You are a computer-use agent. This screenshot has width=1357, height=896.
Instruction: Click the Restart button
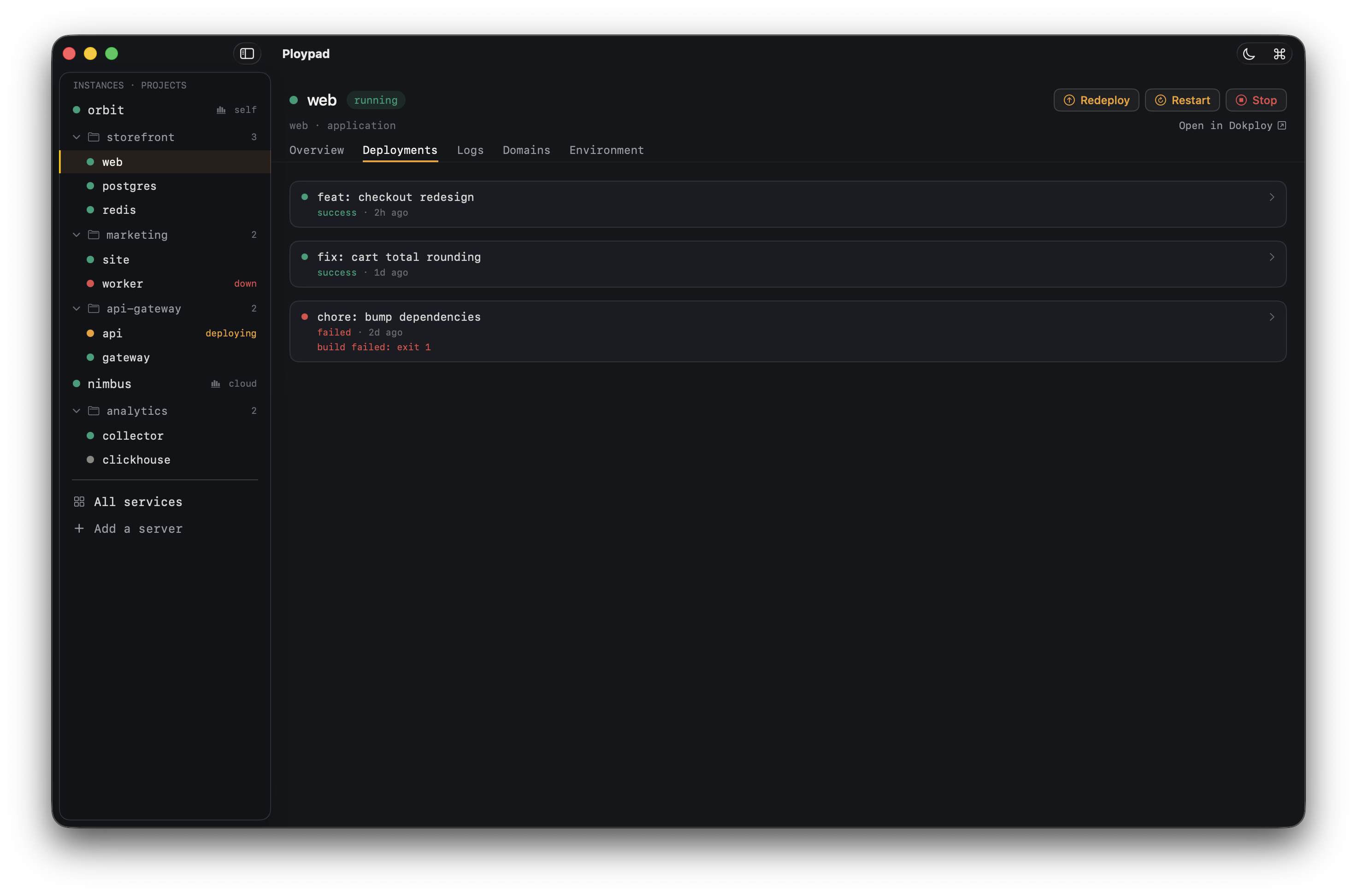point(1182,100)
